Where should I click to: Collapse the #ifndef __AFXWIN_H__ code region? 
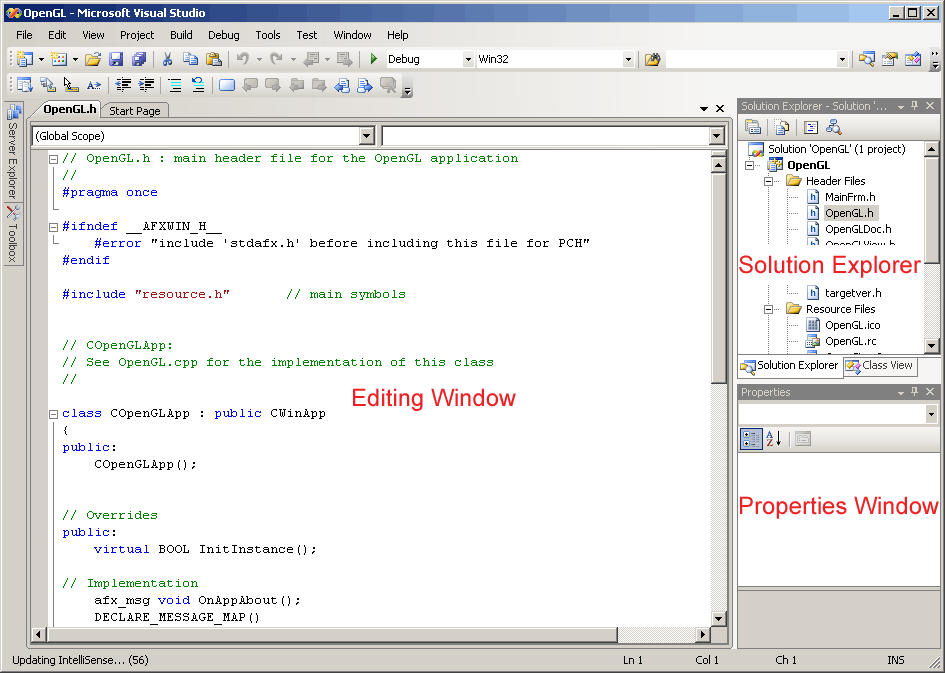(53, 227)
